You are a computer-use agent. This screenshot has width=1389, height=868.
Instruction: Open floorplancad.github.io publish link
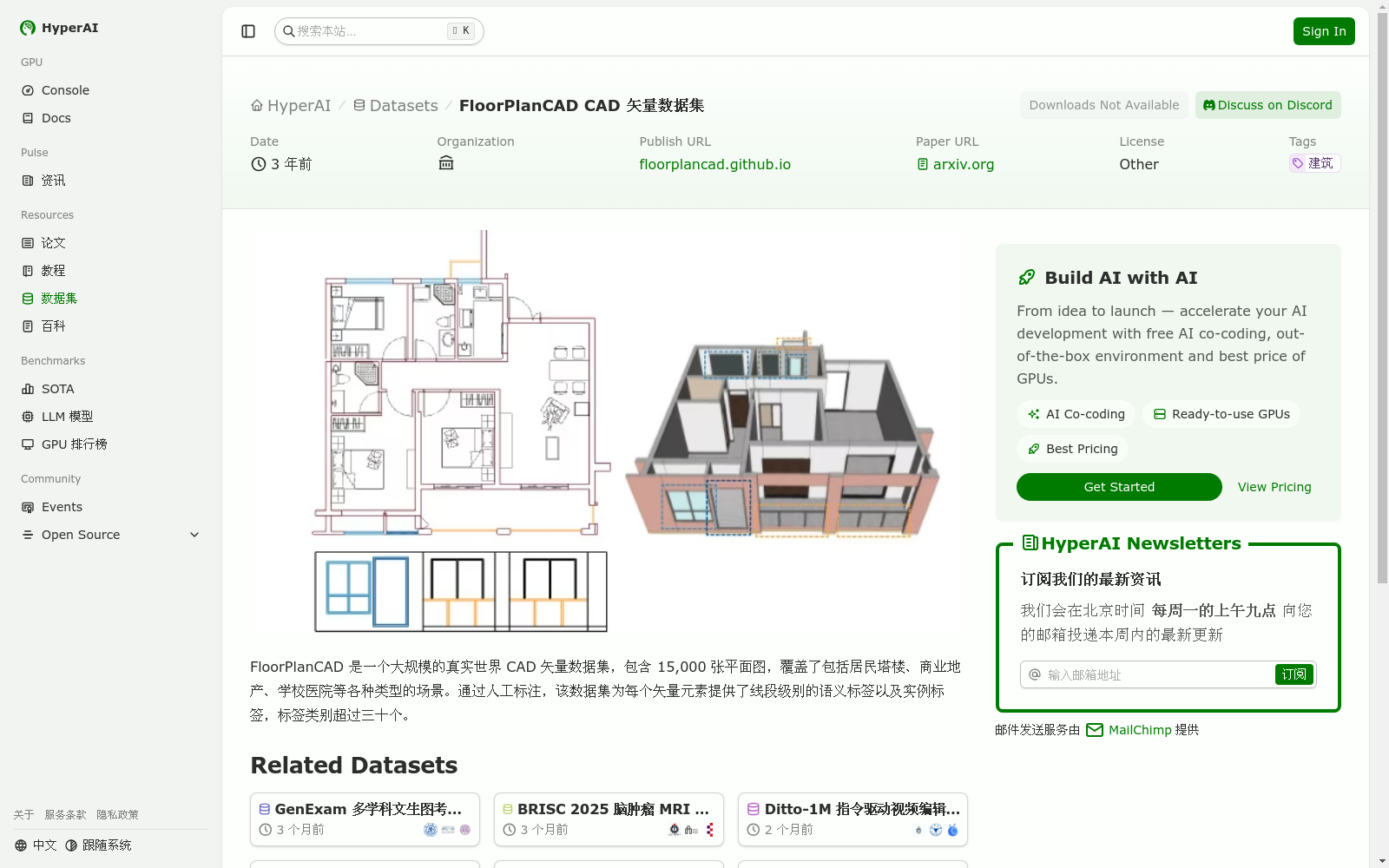(x=714, y=164)
